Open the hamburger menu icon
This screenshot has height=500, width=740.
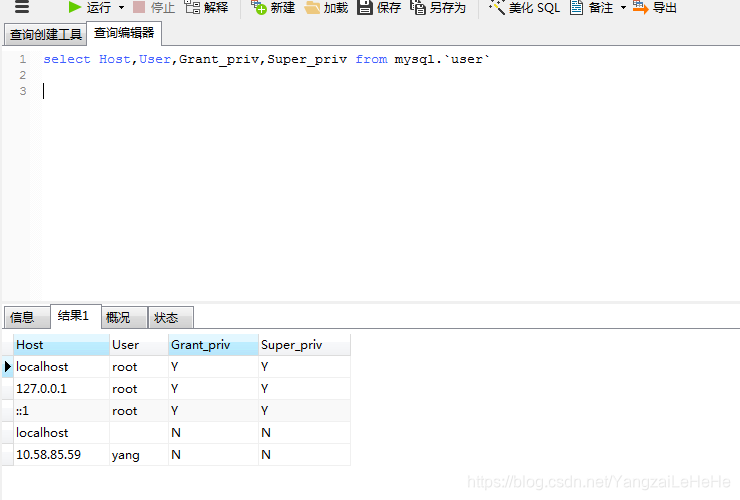pos(22,7)
